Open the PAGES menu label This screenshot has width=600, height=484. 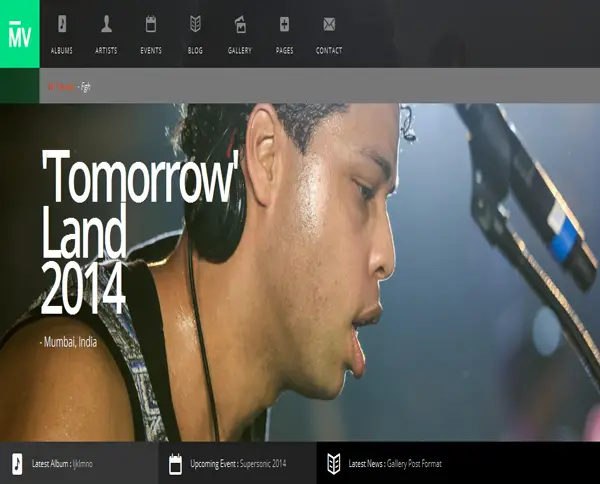284,51
